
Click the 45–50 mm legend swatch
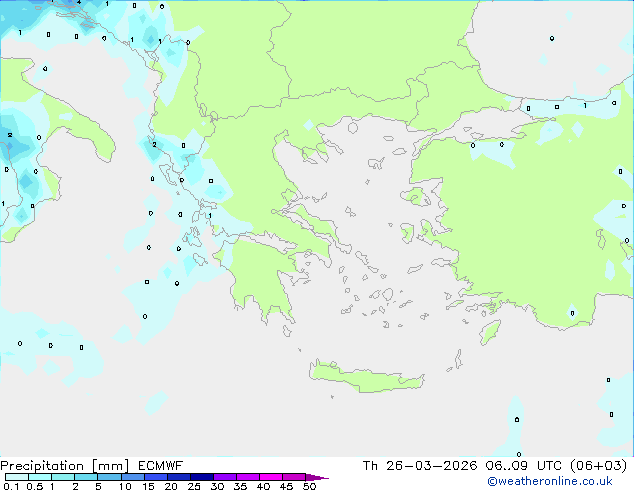[x=294, y=477]
